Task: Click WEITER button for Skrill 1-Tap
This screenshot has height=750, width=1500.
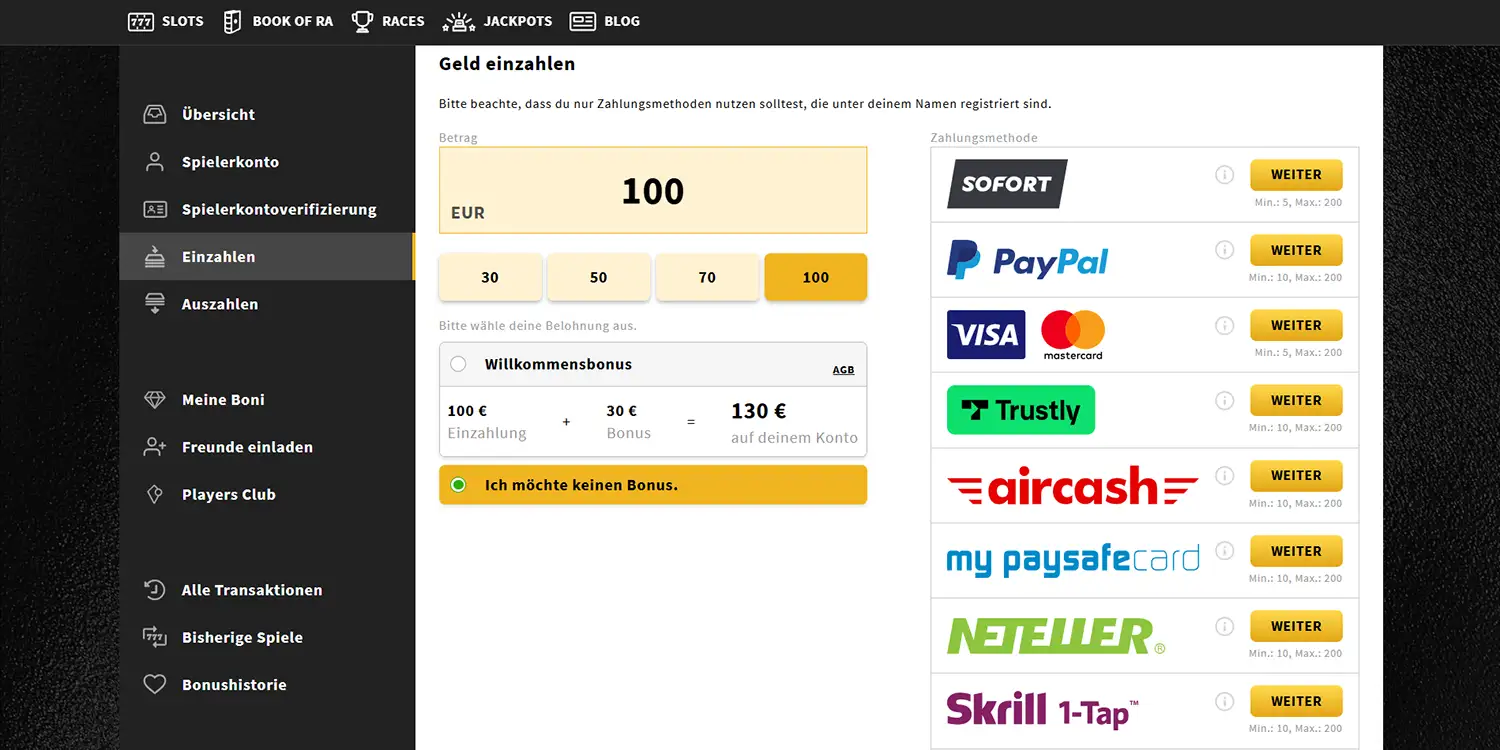Action: (x=1296, y=701)
